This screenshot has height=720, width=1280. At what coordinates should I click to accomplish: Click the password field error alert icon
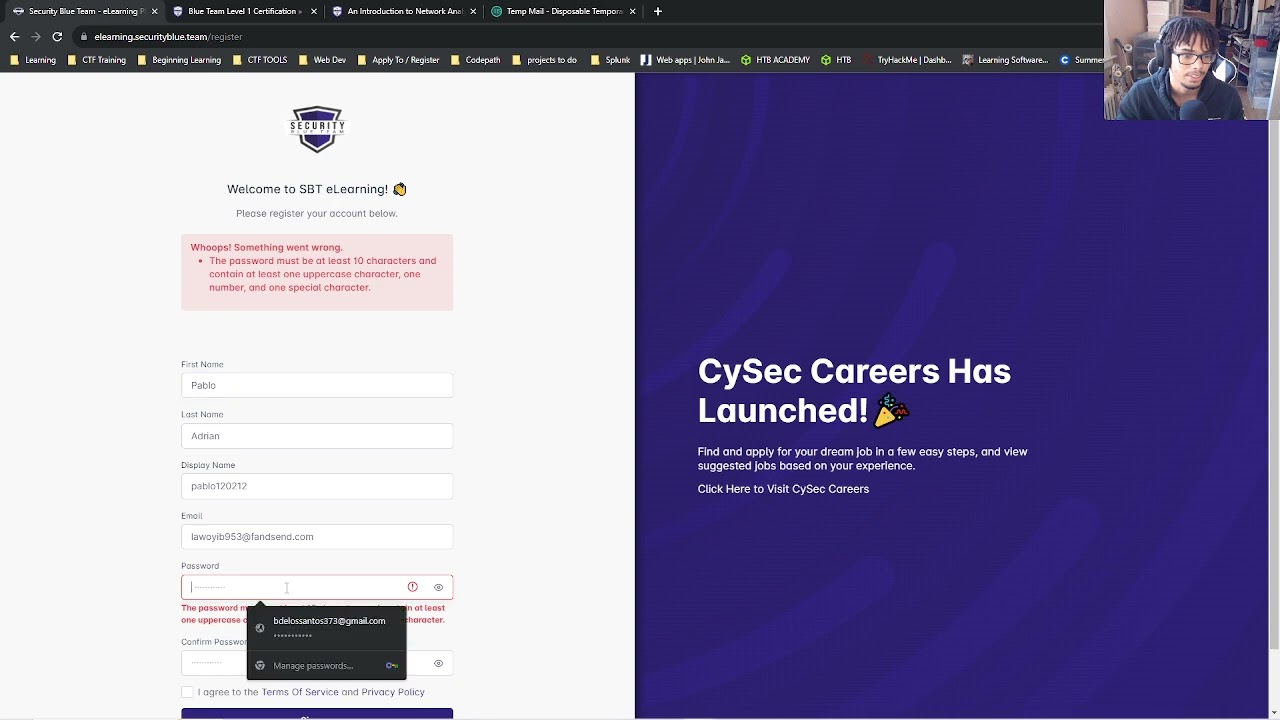click(x=412, y=587)
